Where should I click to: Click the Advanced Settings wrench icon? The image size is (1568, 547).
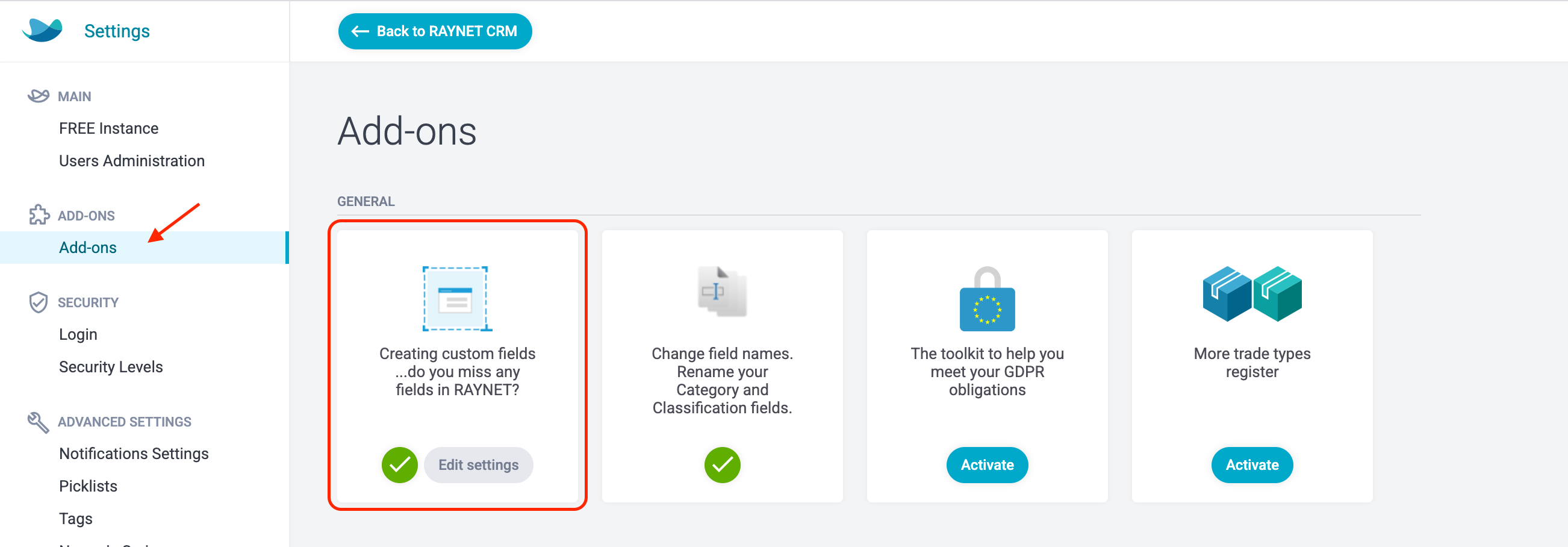39,422
